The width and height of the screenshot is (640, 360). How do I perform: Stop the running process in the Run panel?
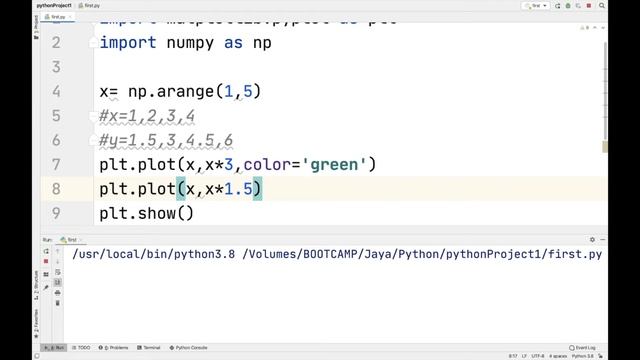coord(46,261)
